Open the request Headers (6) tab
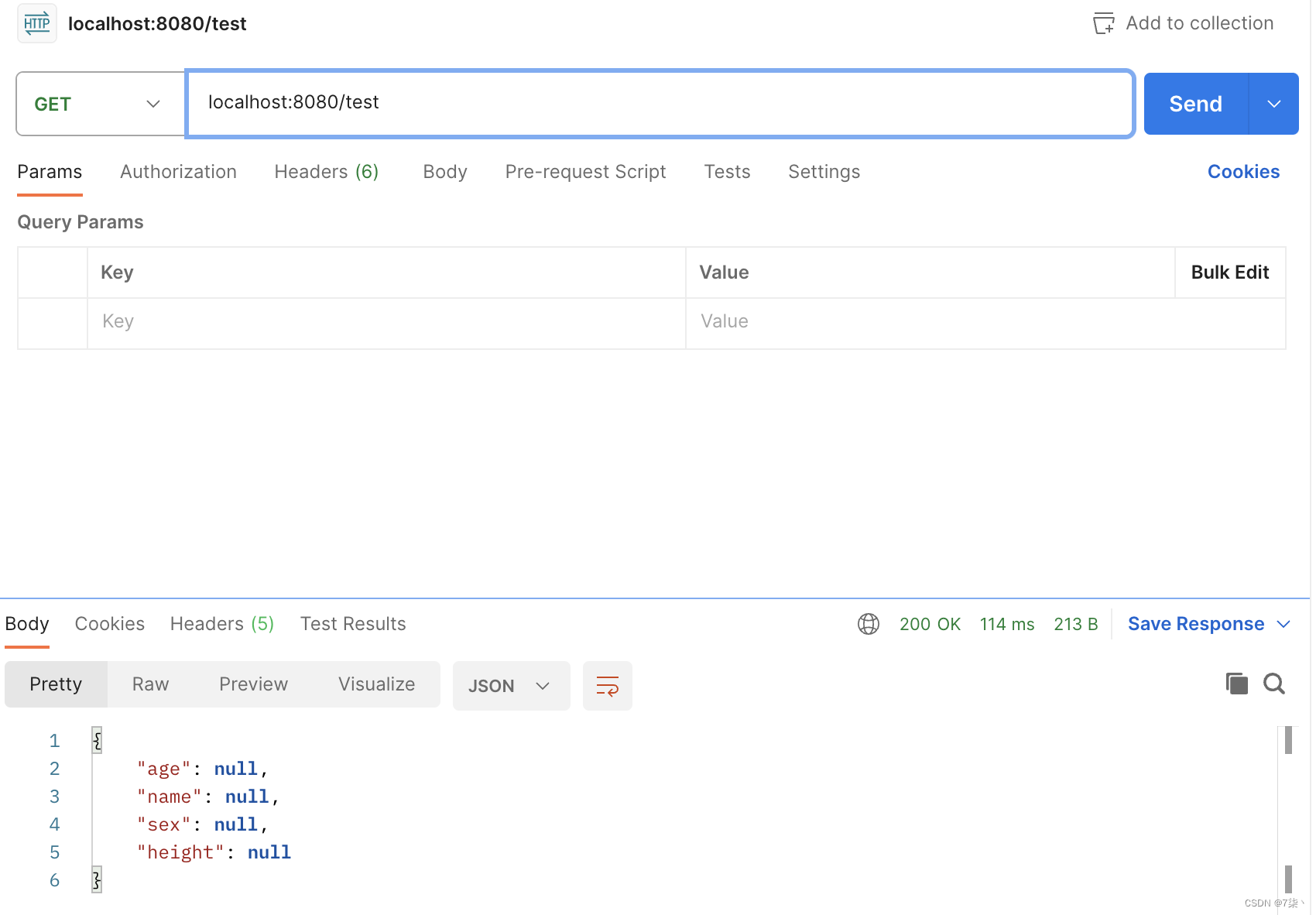The height and width of the screenshot is (915, 1316). tap(326, 172)
